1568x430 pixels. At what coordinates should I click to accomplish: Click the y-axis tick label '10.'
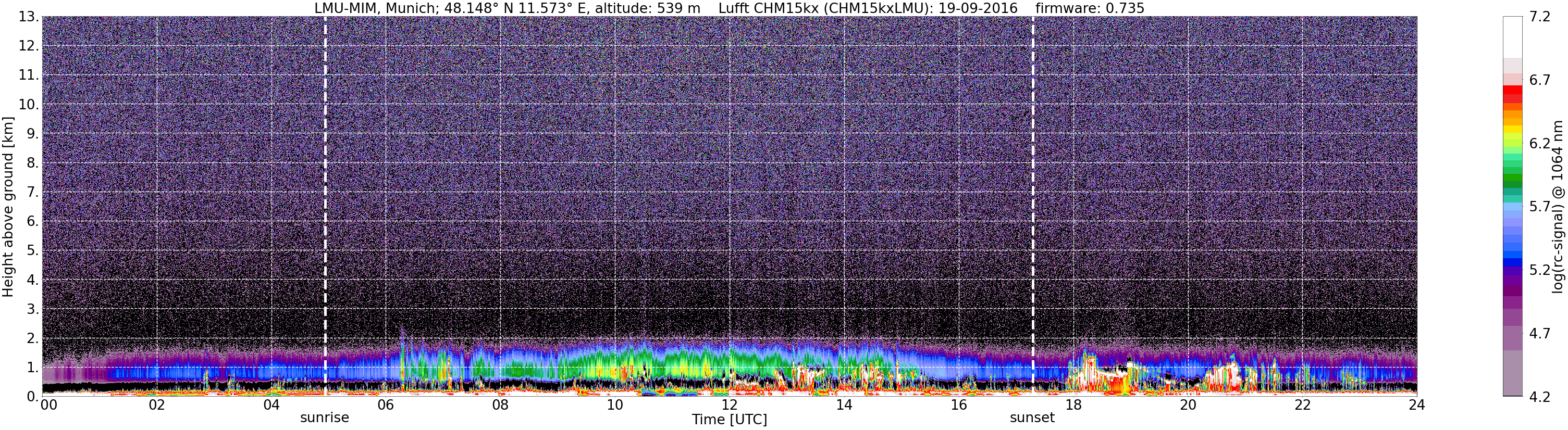(x=29, y=105)
